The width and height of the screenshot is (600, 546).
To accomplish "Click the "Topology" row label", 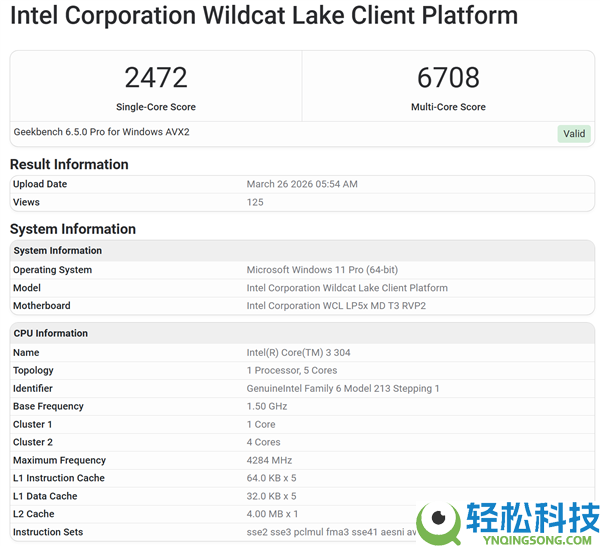I will 33,370.
